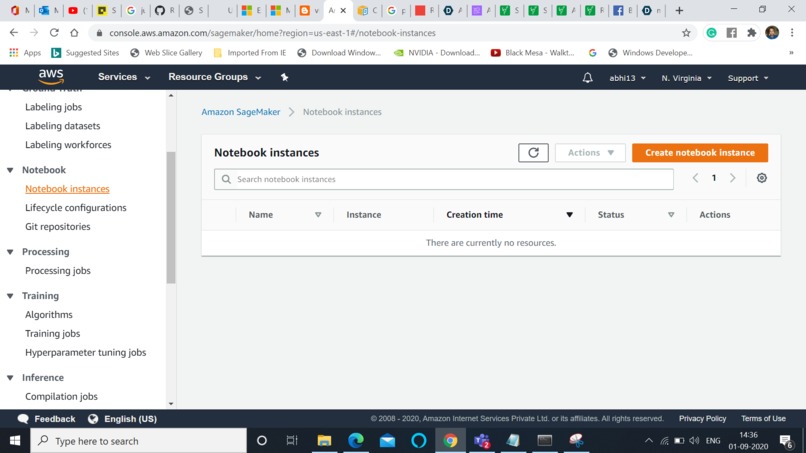The height and width of the screenshot is (453, 806).
Task: Launch Microsoft Edge from the taskbar
Action: click(x=356, y=441)
